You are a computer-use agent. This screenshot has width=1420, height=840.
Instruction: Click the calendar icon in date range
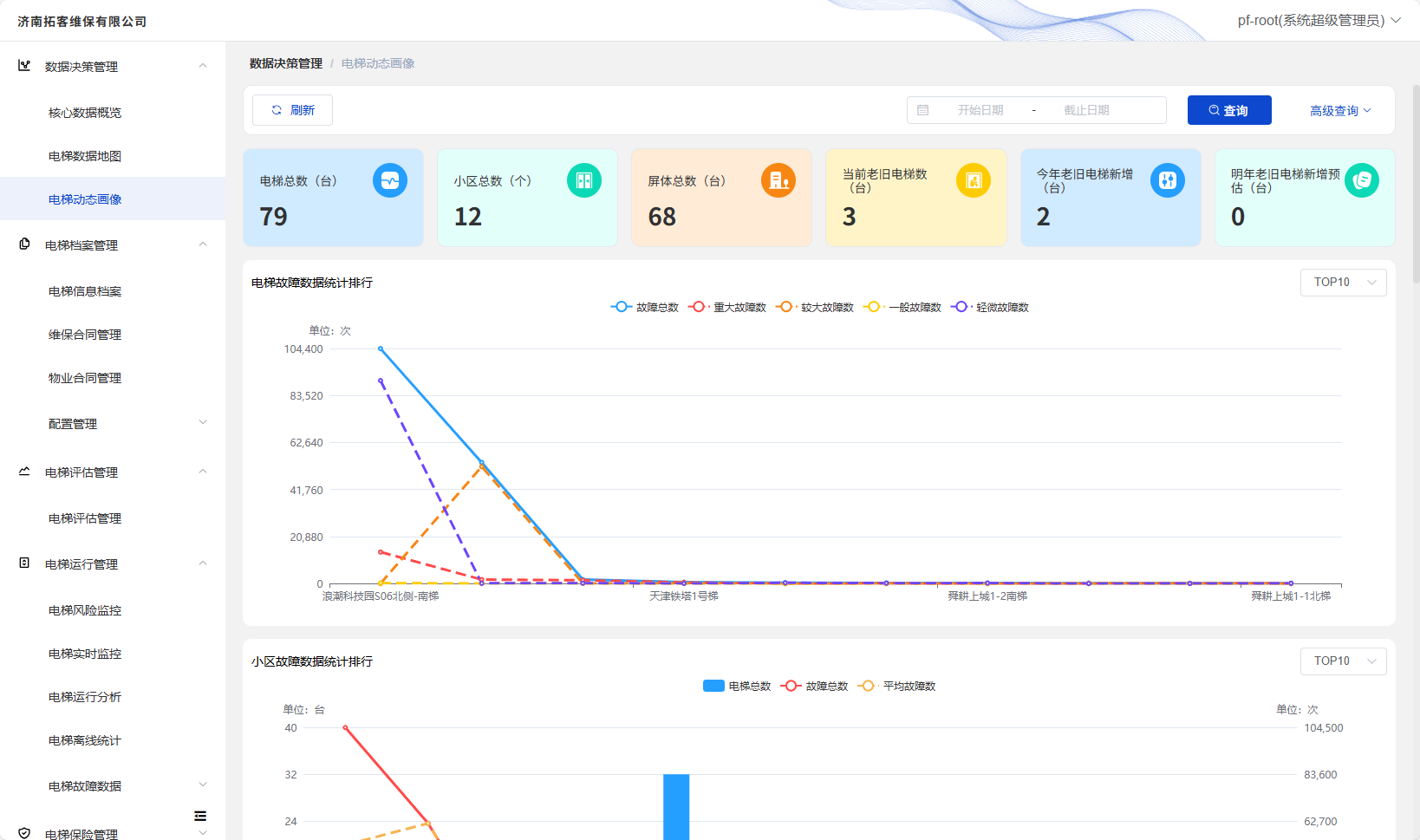(923, 110)
